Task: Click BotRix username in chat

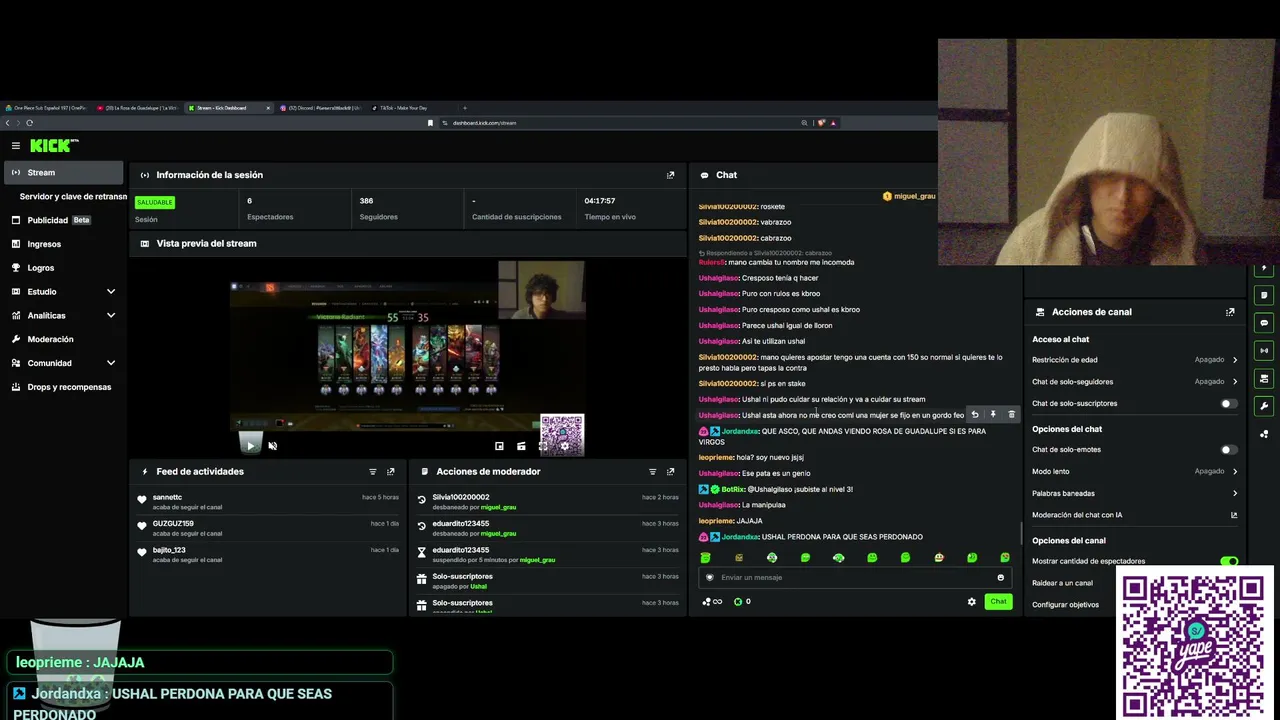Action: click(x=733, y=489)
